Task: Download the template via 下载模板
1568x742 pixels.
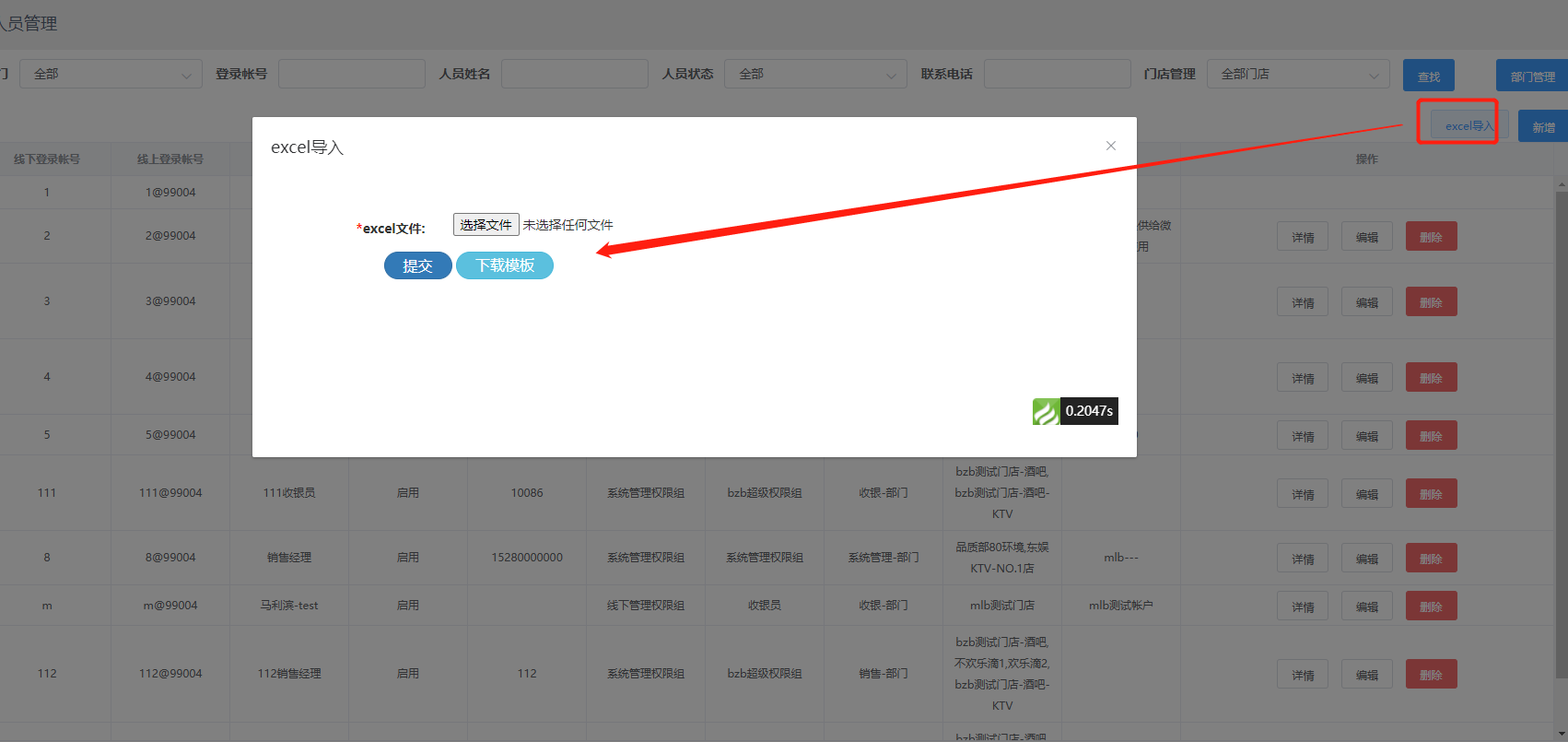Action: (505, 265)
